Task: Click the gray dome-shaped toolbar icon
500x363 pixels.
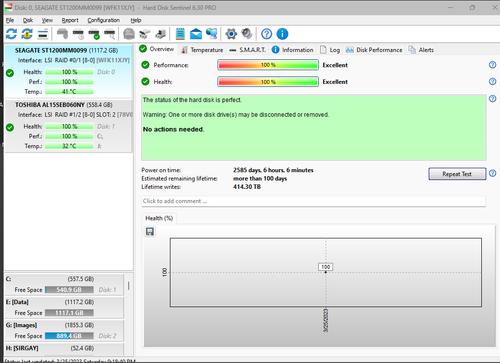Action: pos(129,34)
